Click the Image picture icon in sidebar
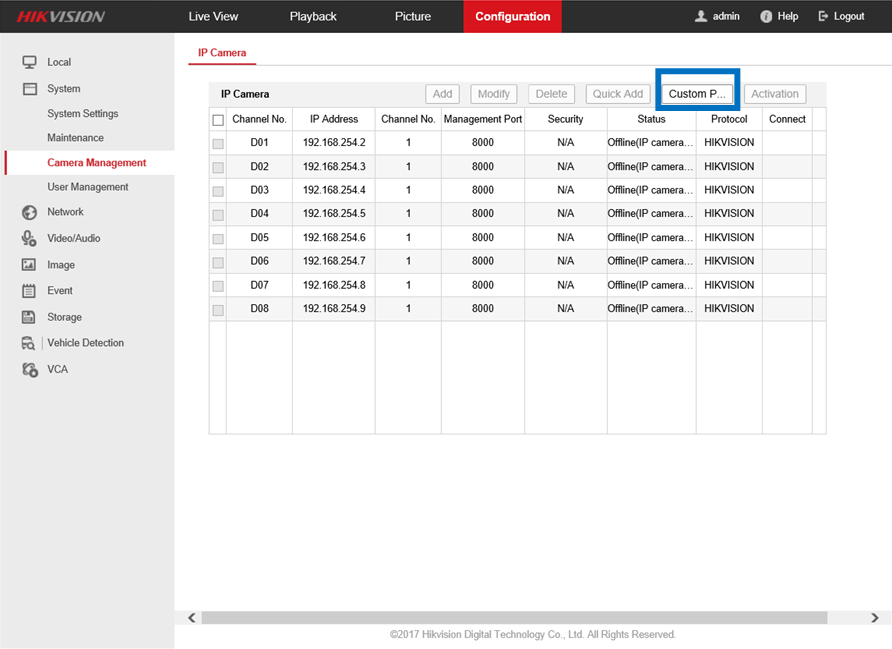This screenshot has height=649, width=892. 29,265
